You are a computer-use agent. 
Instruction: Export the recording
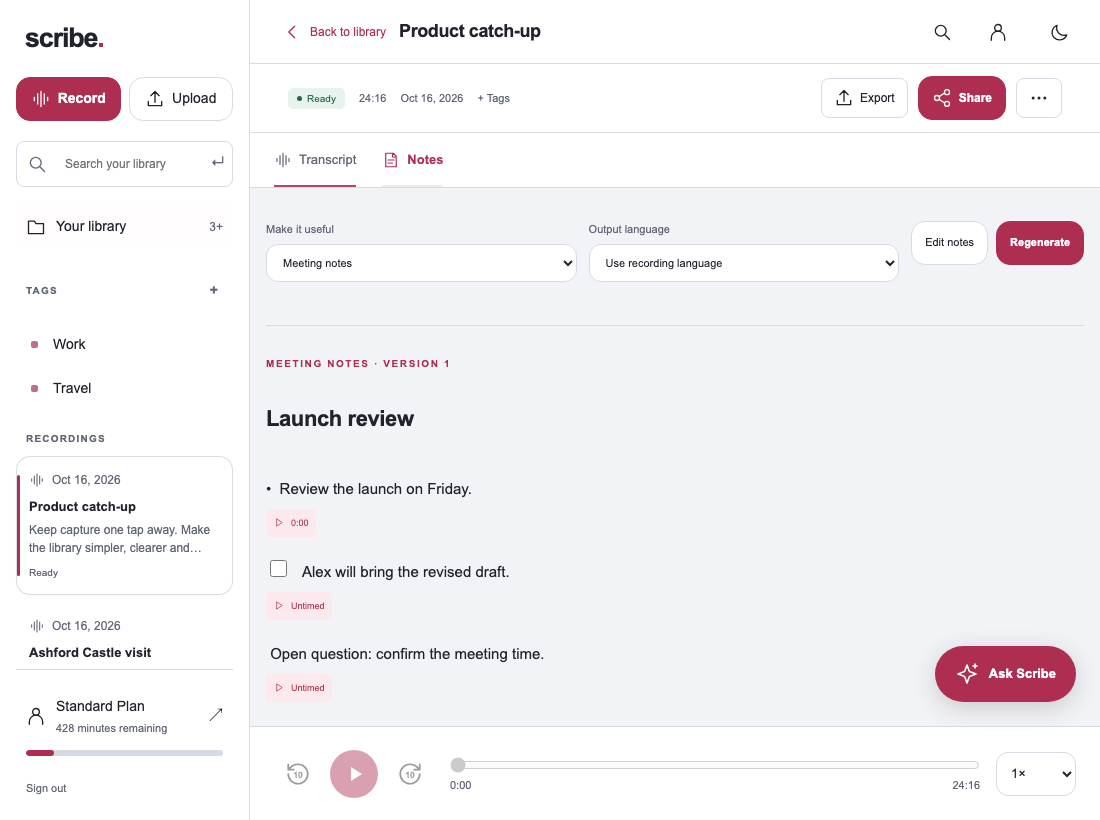coord(864,98)
